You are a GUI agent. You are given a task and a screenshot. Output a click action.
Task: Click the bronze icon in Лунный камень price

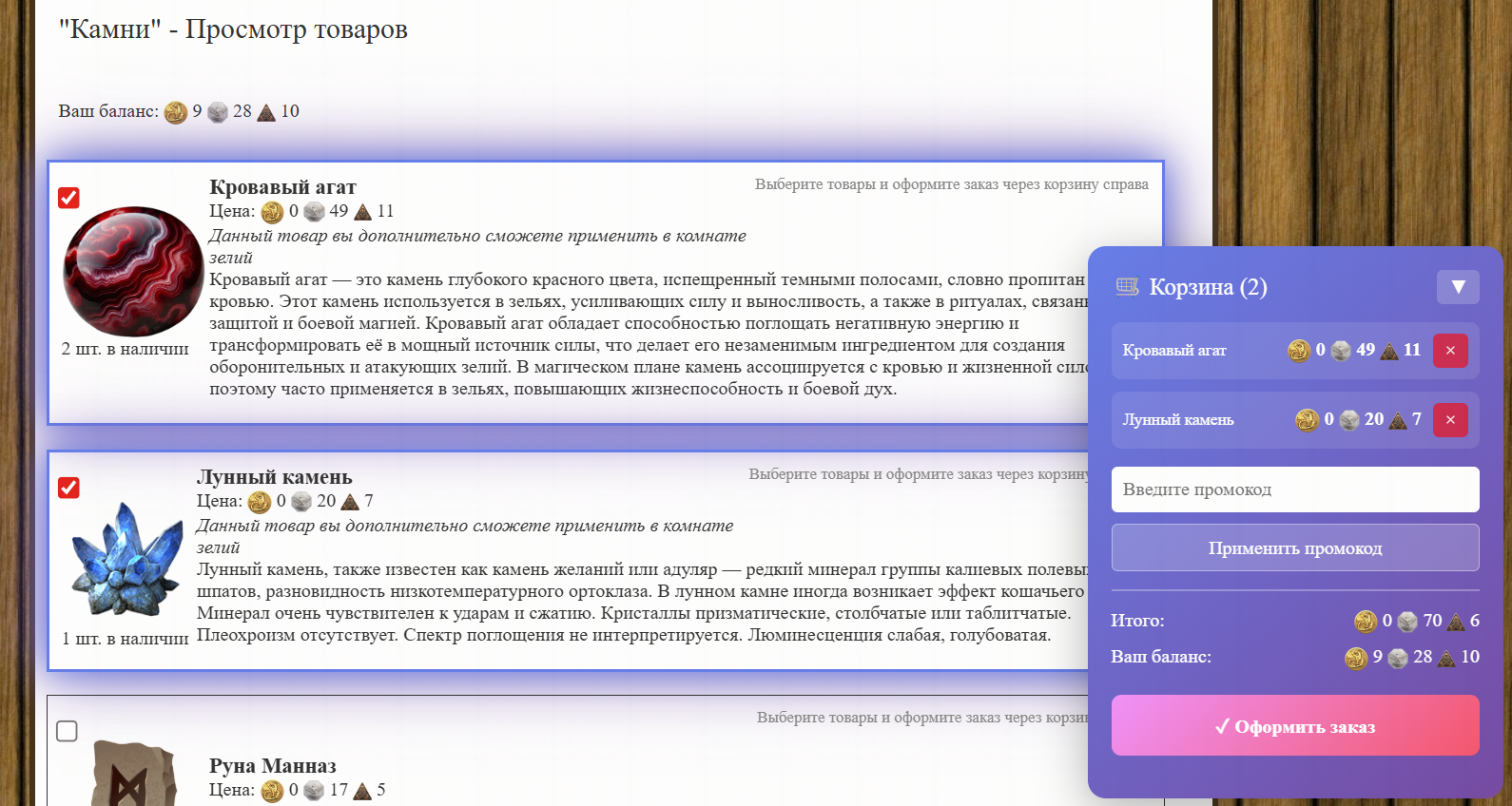350,502
